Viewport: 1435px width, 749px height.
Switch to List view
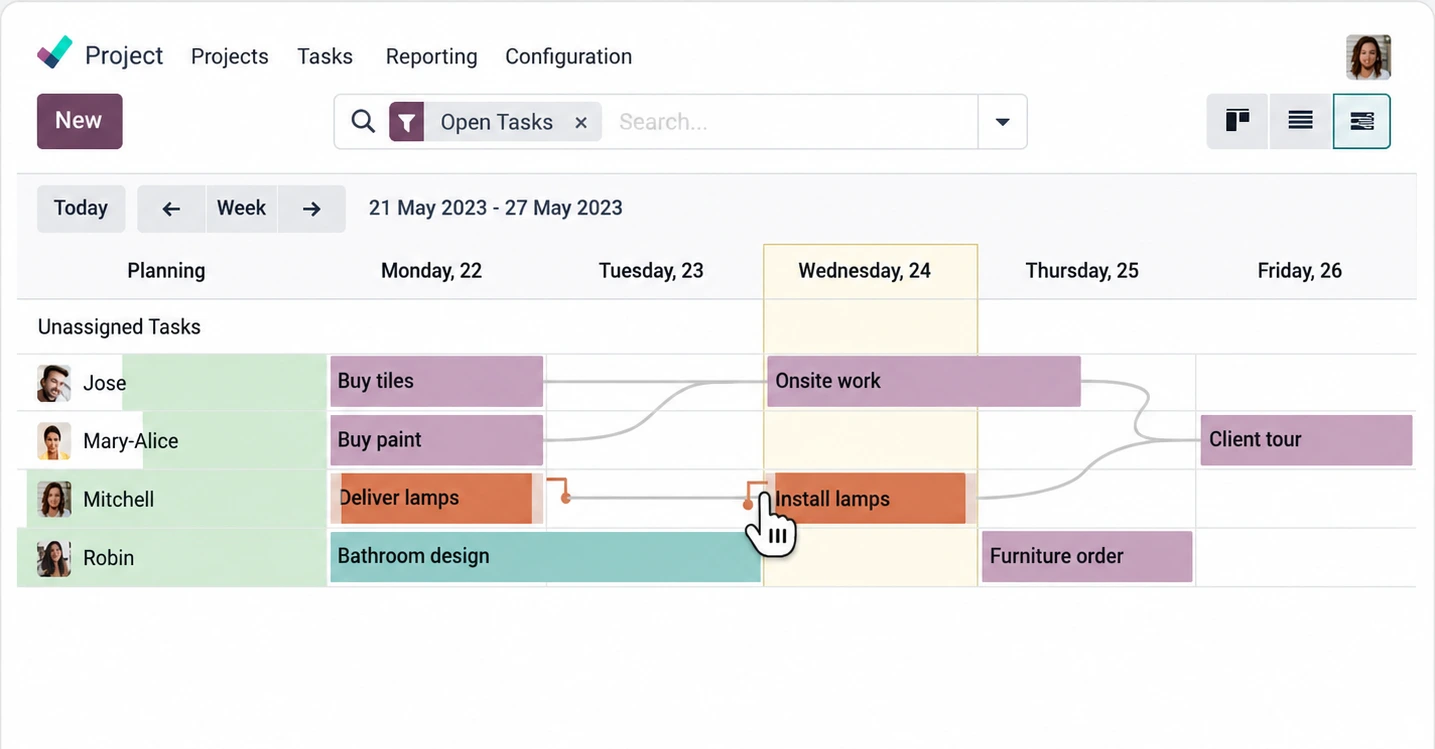(1300, 121)
